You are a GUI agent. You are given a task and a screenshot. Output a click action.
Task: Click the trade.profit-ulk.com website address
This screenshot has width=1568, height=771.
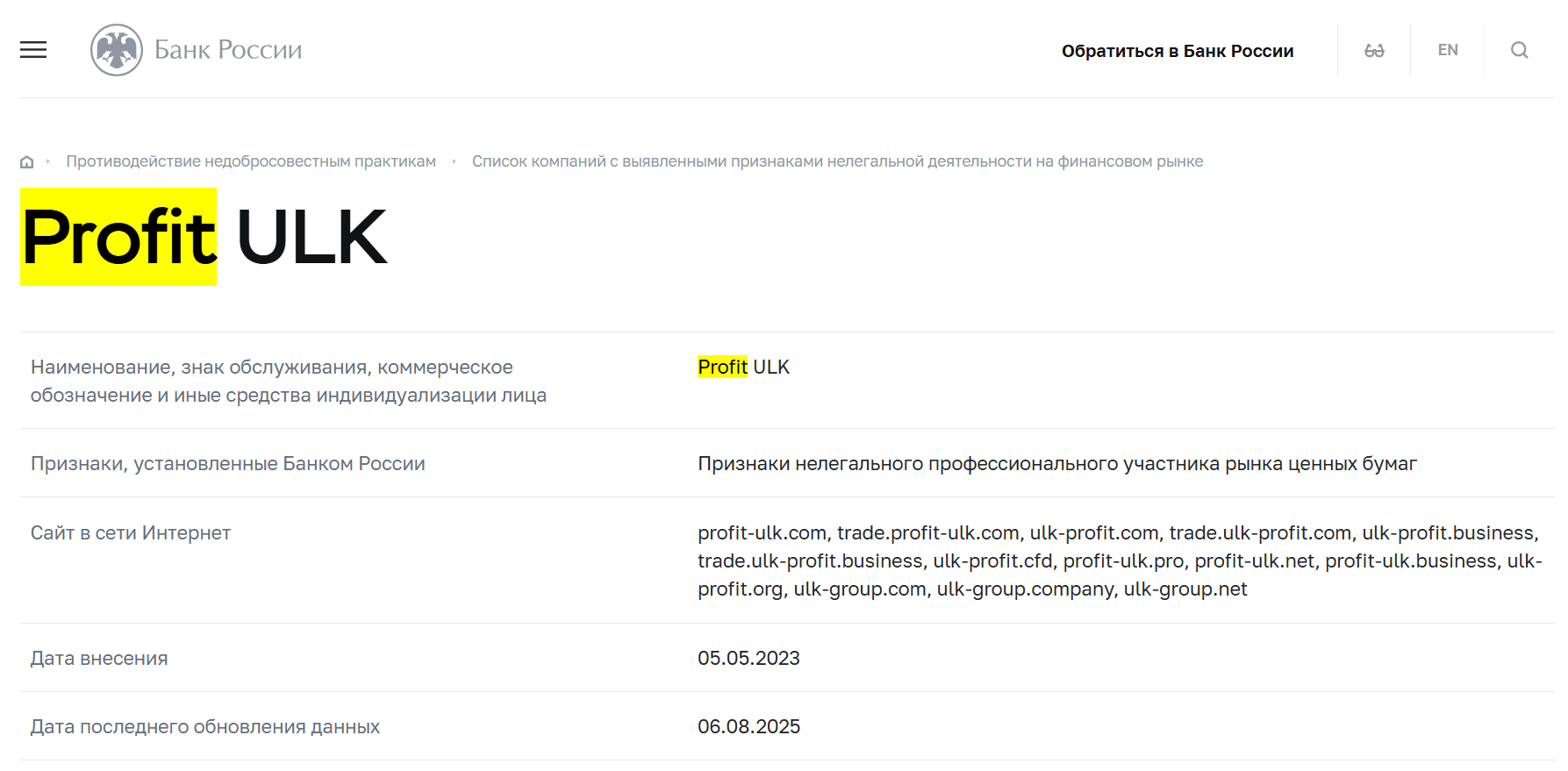[930, 532]
